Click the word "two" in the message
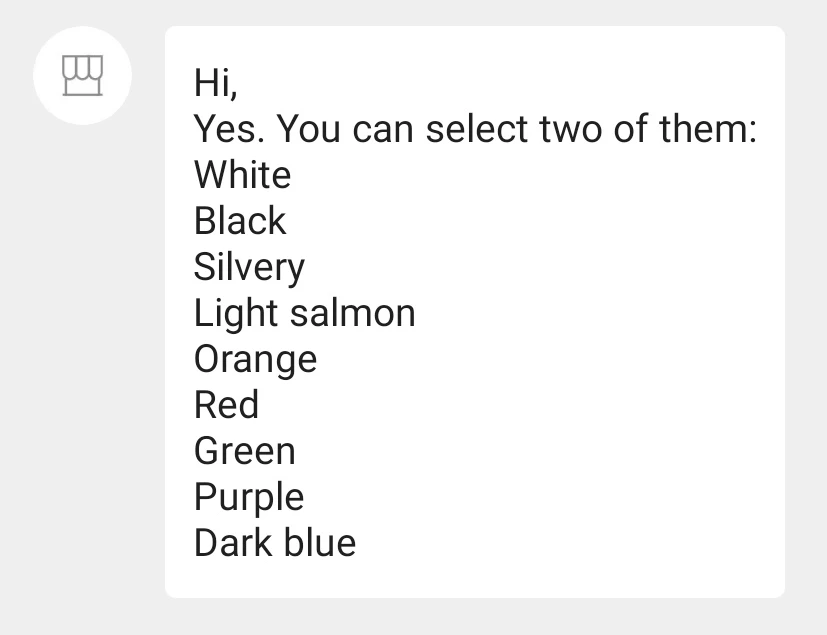This screenshot has width=827, height=635. [x=571, y=130]
